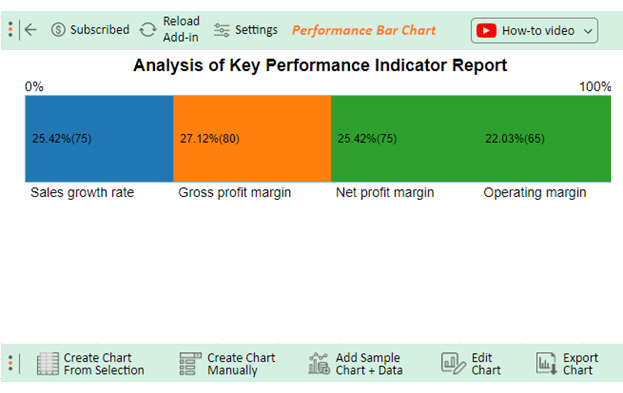Click the 100% scale label
Viewport: 623px width, 393px height.
pyautogui.click(x=595, y=87)
